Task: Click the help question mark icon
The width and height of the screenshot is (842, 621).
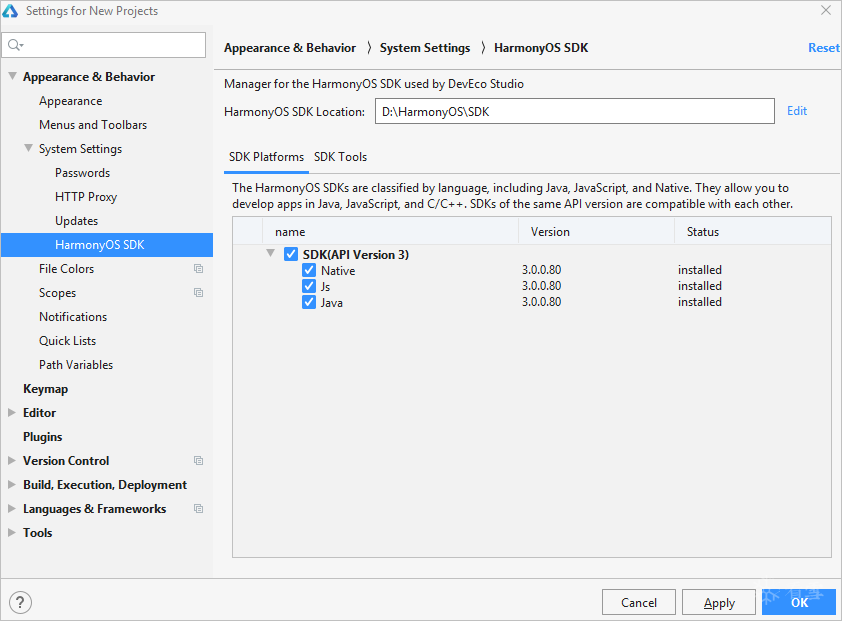Action: (x=20, y=602)
